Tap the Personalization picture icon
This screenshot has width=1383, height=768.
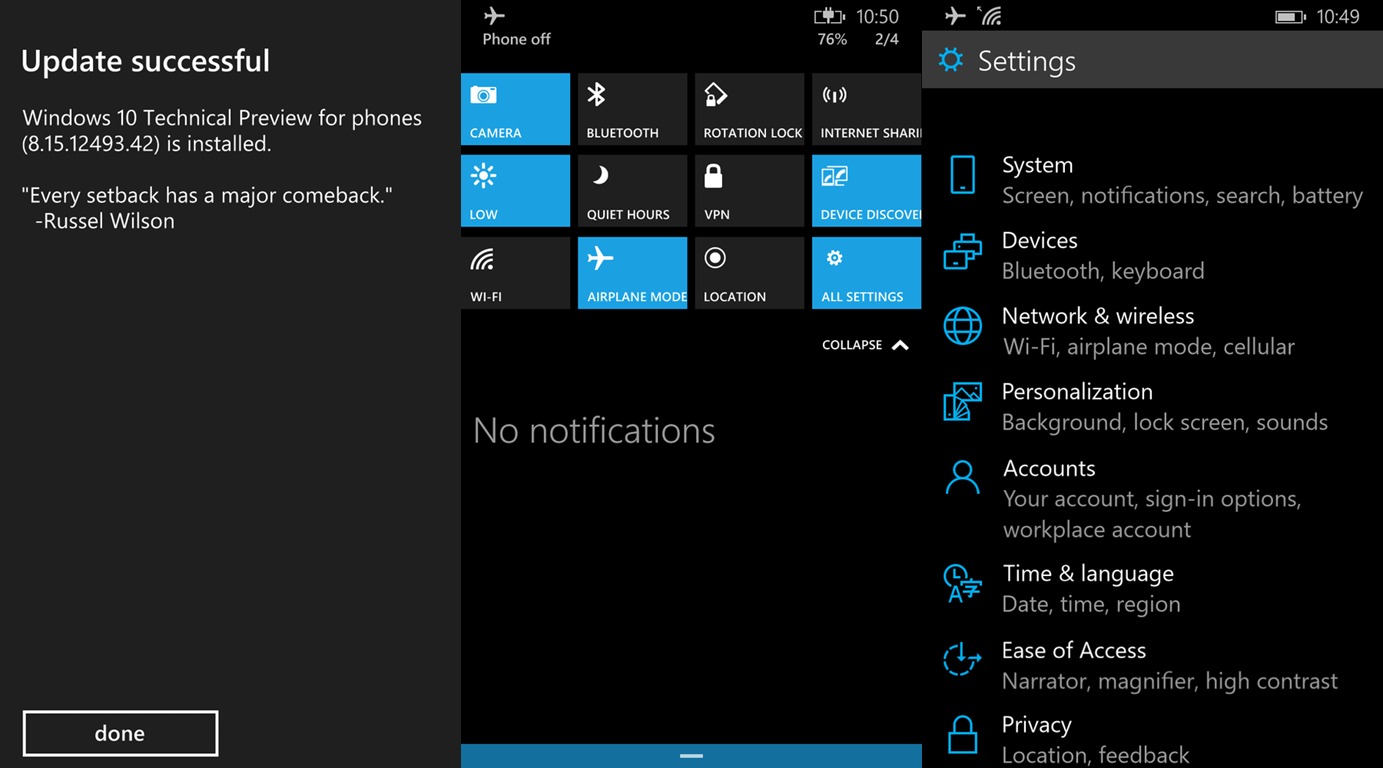point(962,402)
